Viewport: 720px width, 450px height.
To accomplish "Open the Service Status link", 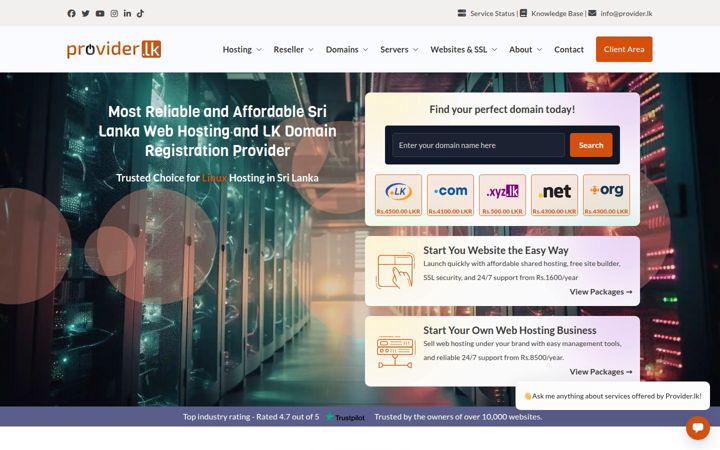I will pos(492,13).
